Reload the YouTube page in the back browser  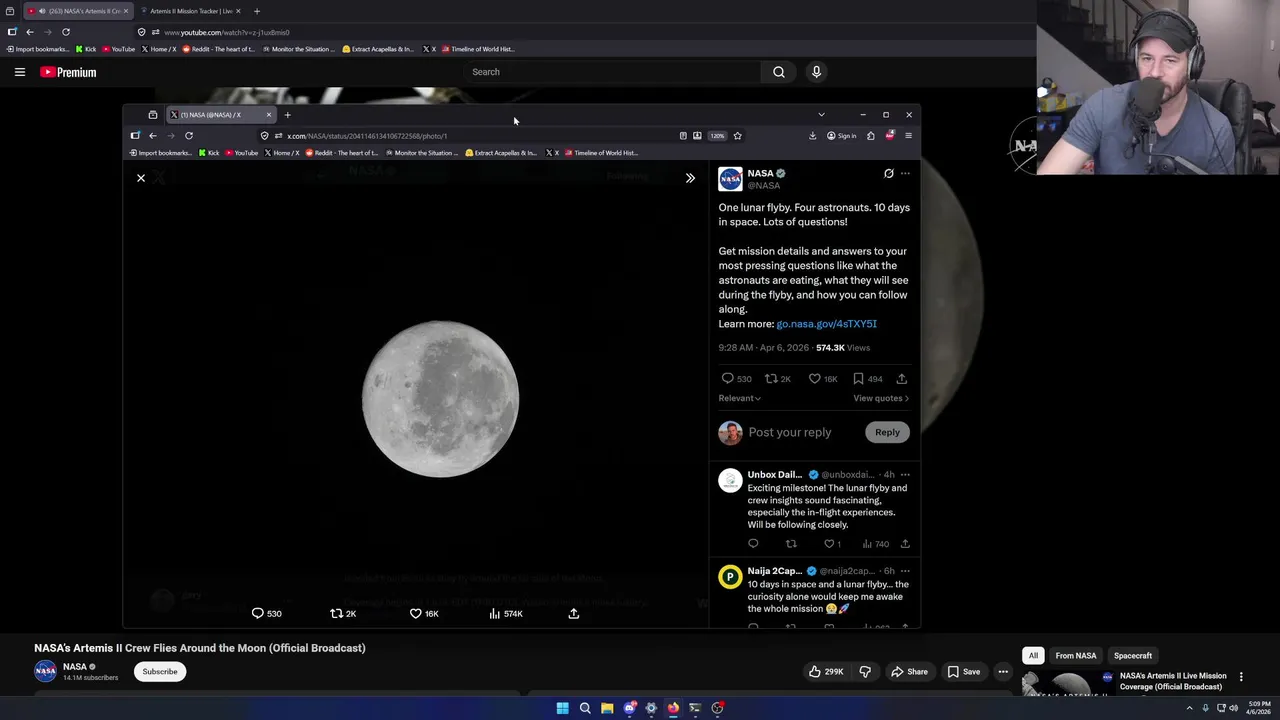[66, 32]
